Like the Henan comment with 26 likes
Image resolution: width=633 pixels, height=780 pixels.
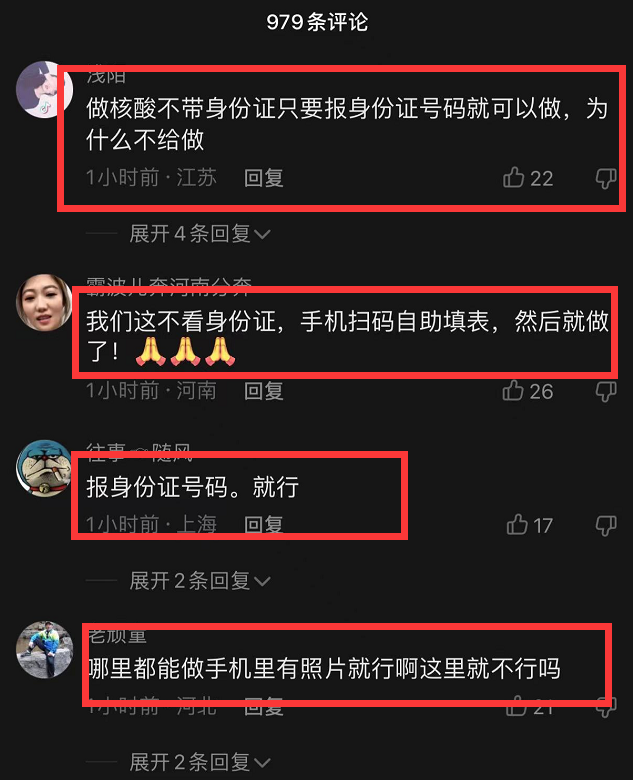(x=514, y=390)
